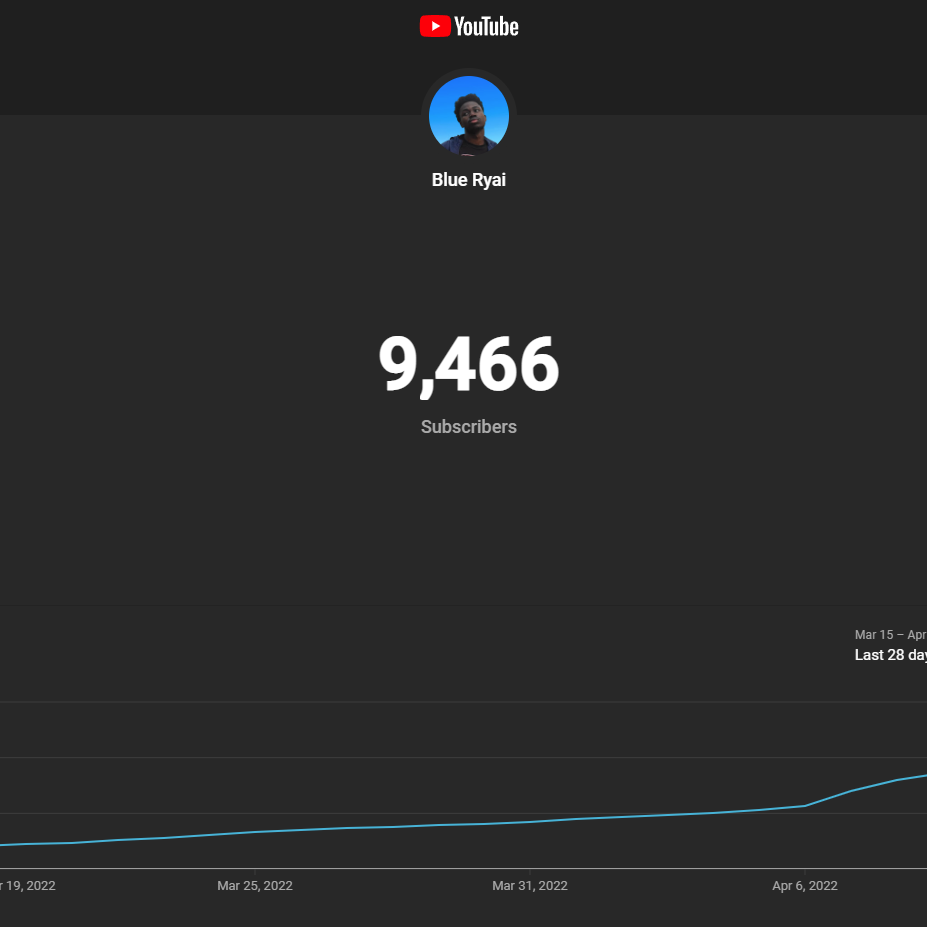Click the blue chart line above Mar 31
Viewport: 927px width, 927px height.
[530, 822]
